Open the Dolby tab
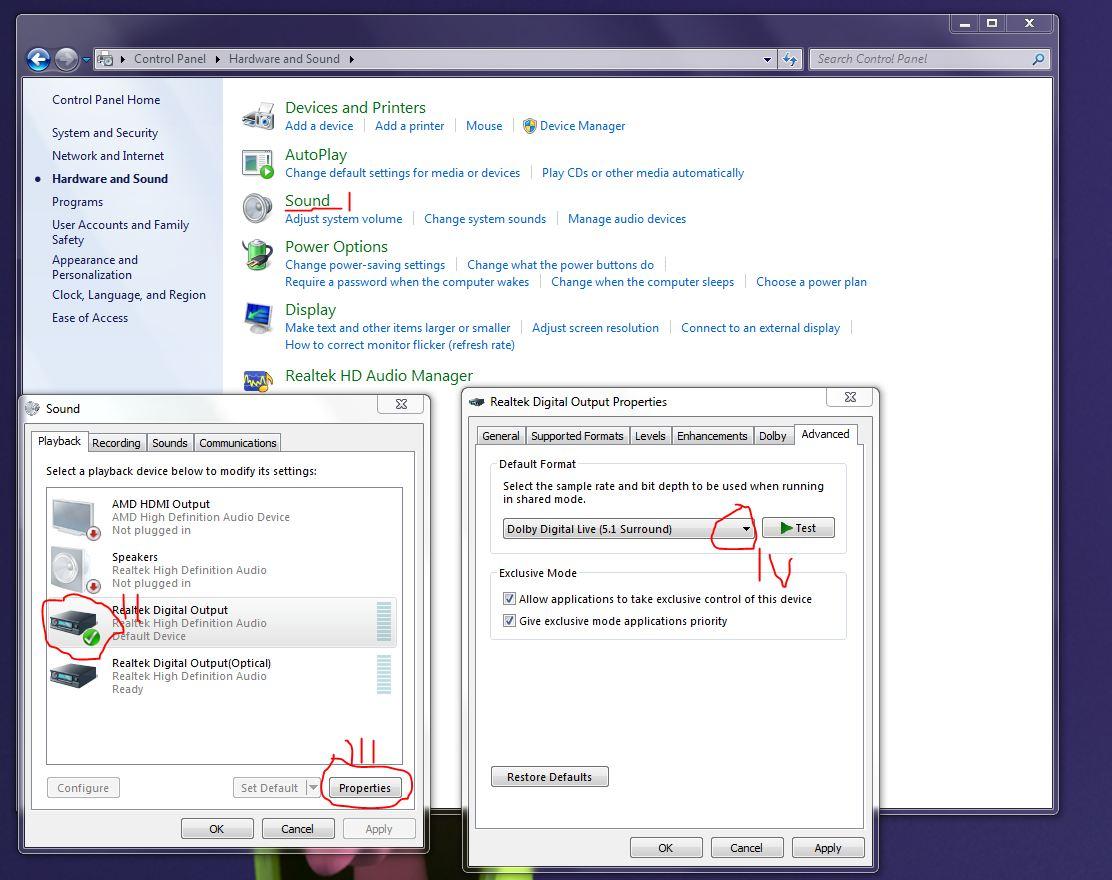The width and height of the screenshot is (1112, 880). pyautogui.click(x=772, y=435)
